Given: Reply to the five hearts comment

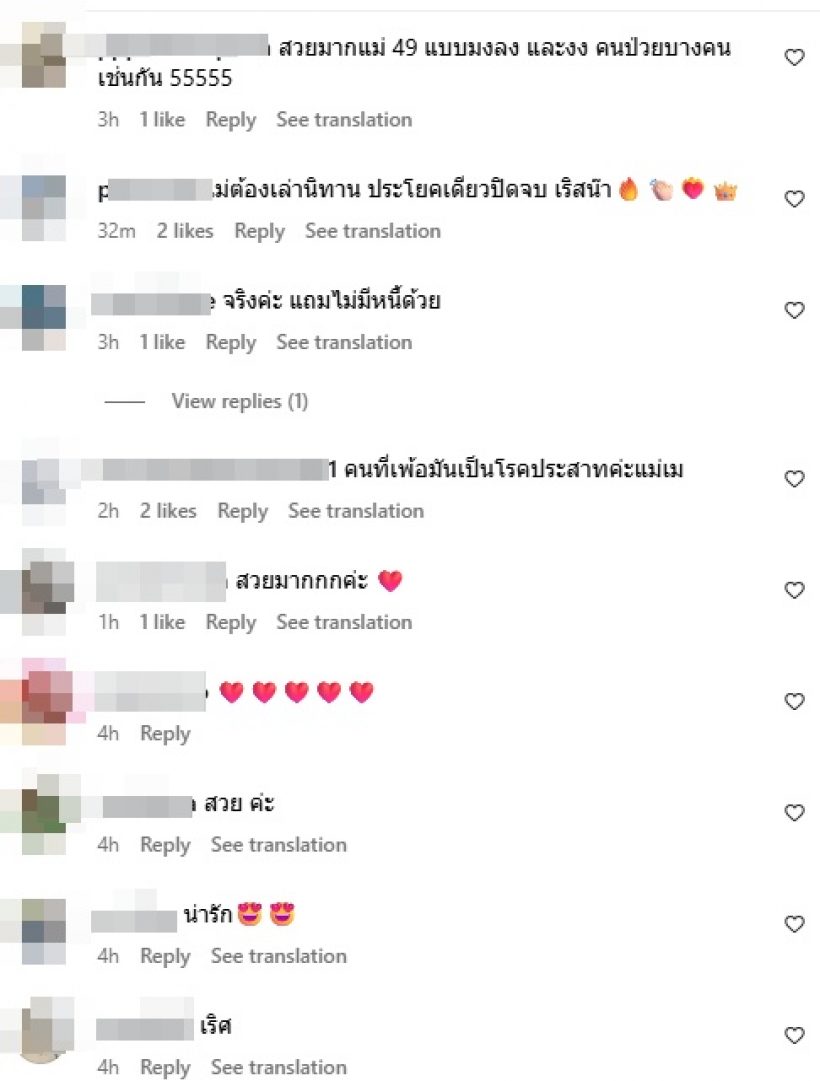Looking at the screenshot, I should coord(165,734).
